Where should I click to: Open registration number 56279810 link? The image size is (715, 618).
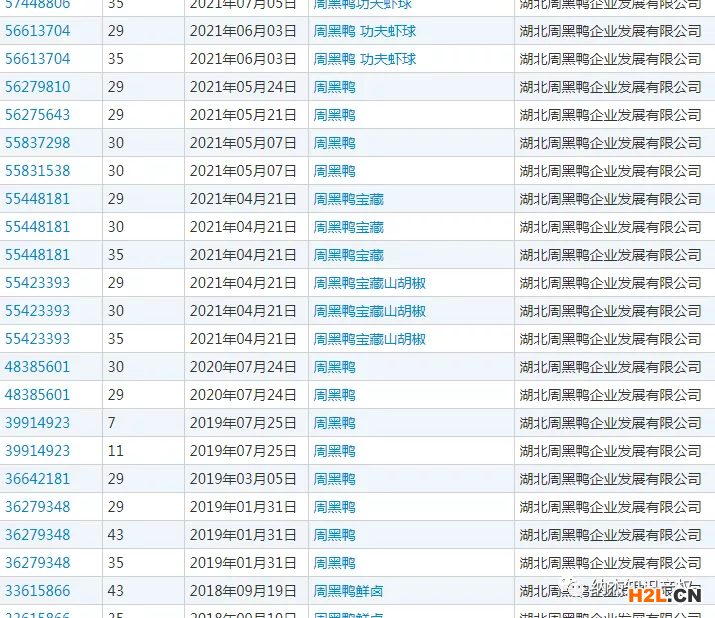37,87
